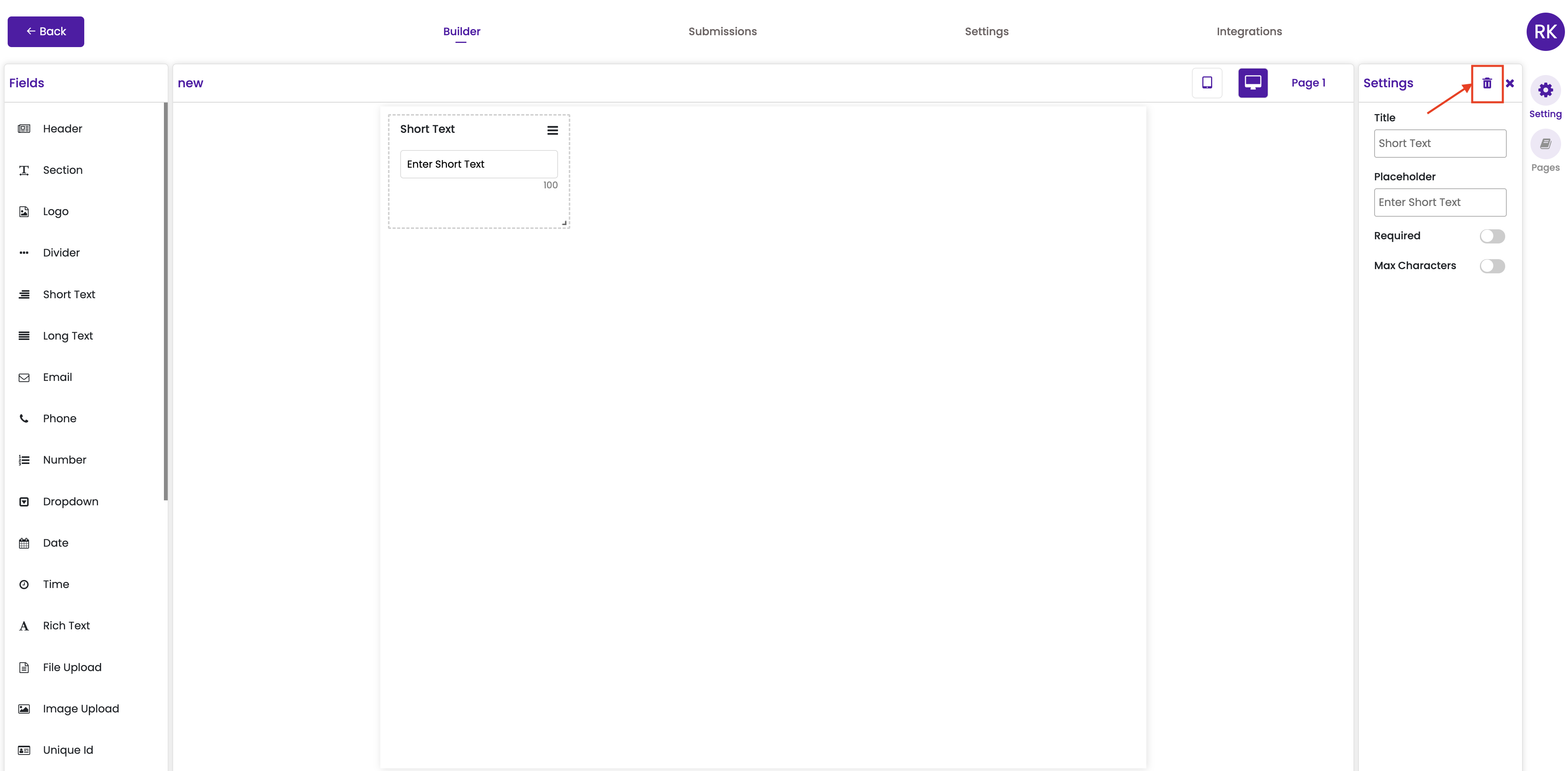Switch to the Settings tab in top navigation
The height and width of the screenshot is (771, 1568).
tap(986, 32)
